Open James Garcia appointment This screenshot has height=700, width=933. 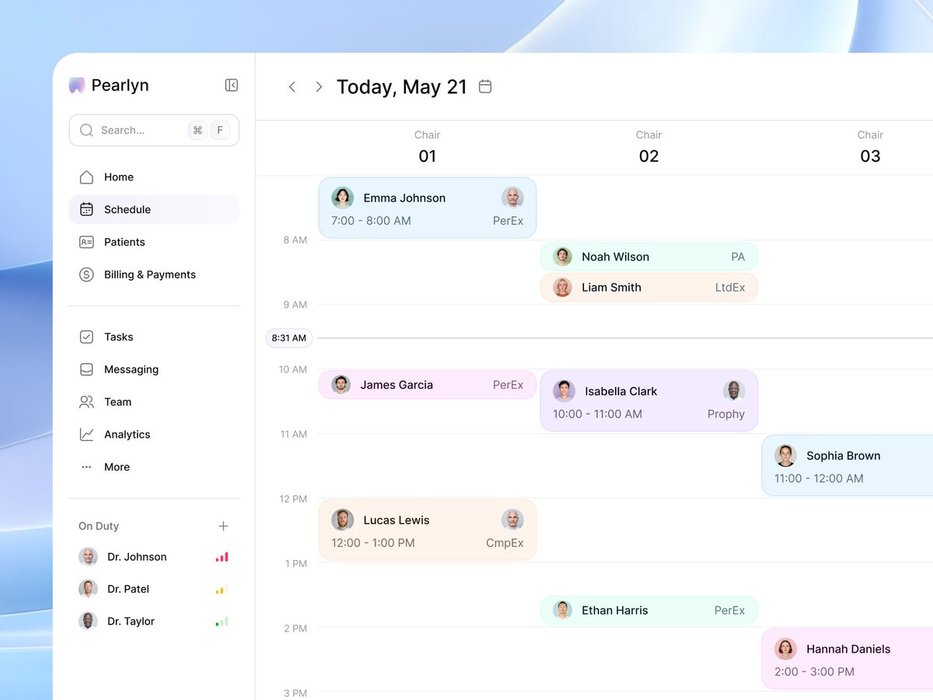click(x=427, y=385)
